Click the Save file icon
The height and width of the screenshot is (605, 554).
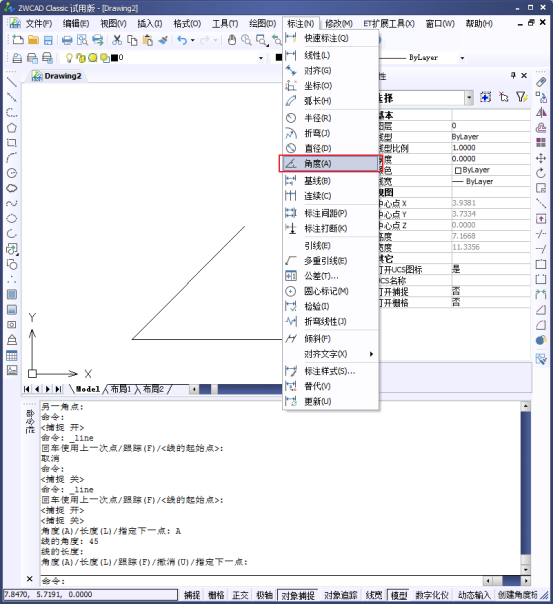click(48, 40)
